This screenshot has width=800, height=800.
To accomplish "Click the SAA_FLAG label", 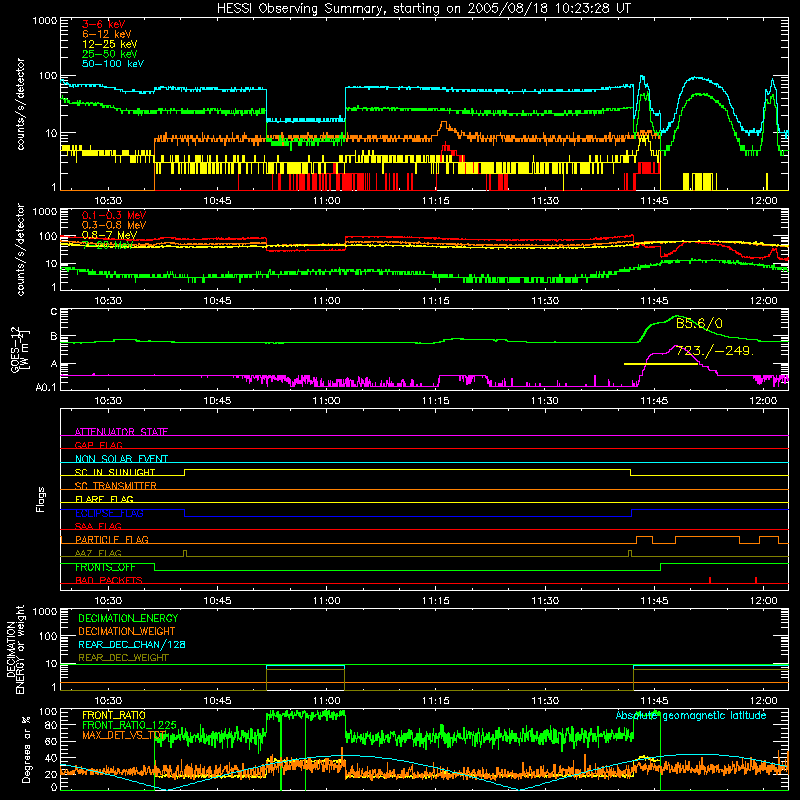I will click(x=98, y=526).
